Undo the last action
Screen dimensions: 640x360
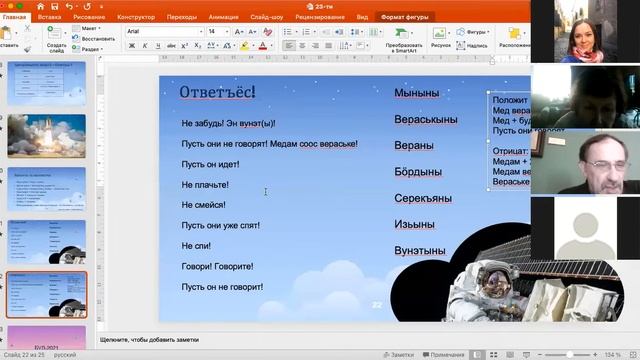[69, 7]
